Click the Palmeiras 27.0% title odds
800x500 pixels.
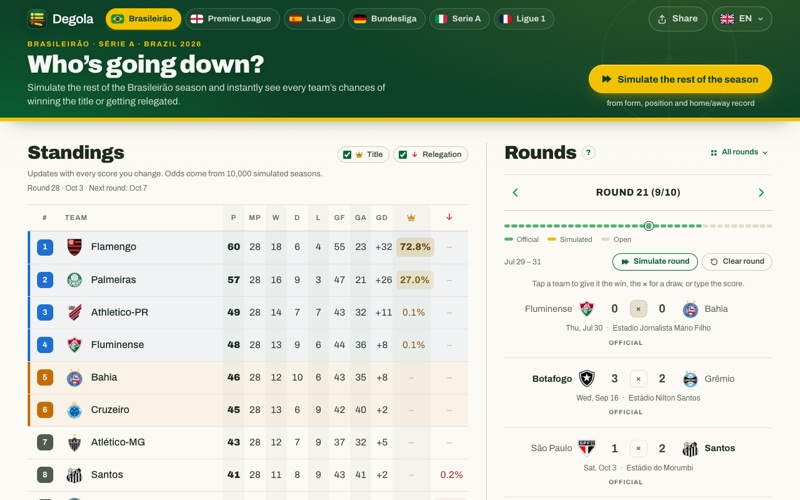tap(415, 280)
